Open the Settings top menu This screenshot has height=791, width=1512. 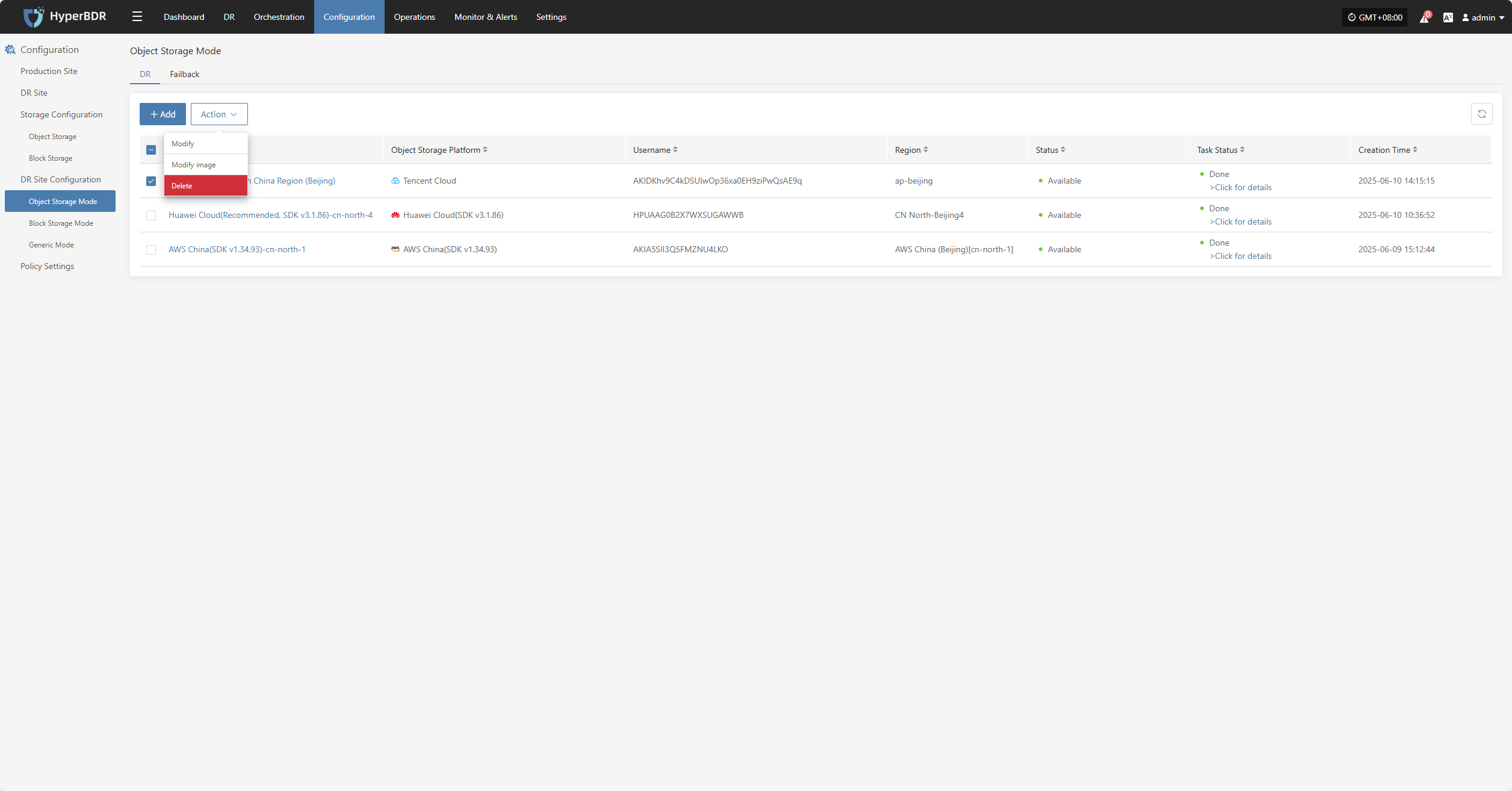[551, 17]
